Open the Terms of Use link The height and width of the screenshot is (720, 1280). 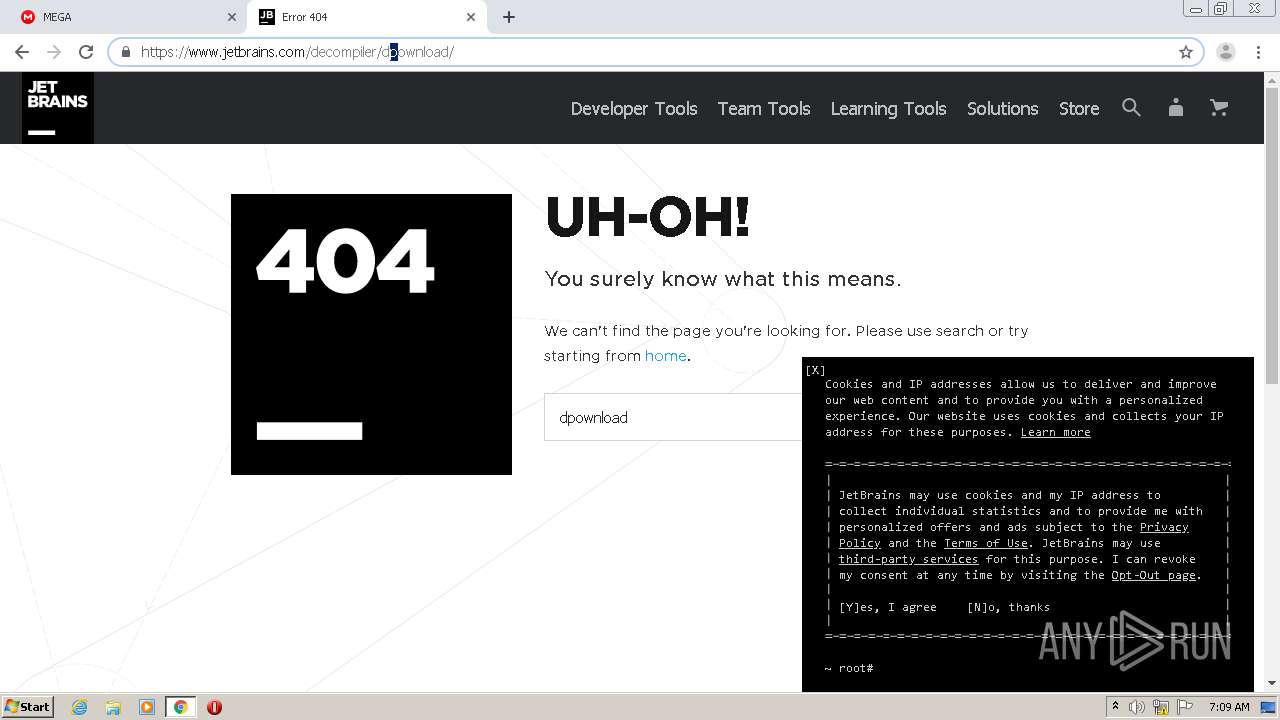(986, 543)
